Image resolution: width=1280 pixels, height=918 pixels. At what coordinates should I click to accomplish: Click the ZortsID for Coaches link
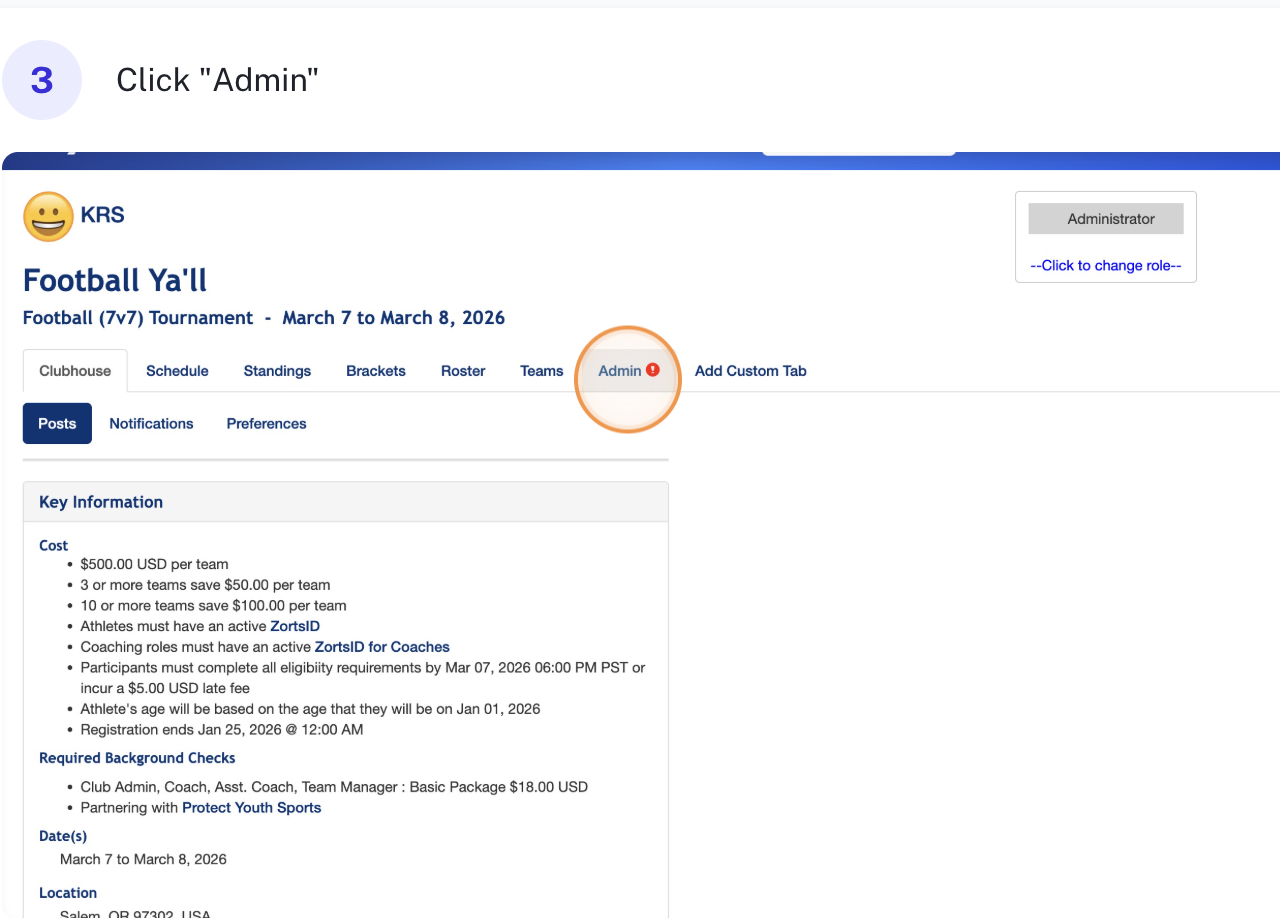coord(381,647)
